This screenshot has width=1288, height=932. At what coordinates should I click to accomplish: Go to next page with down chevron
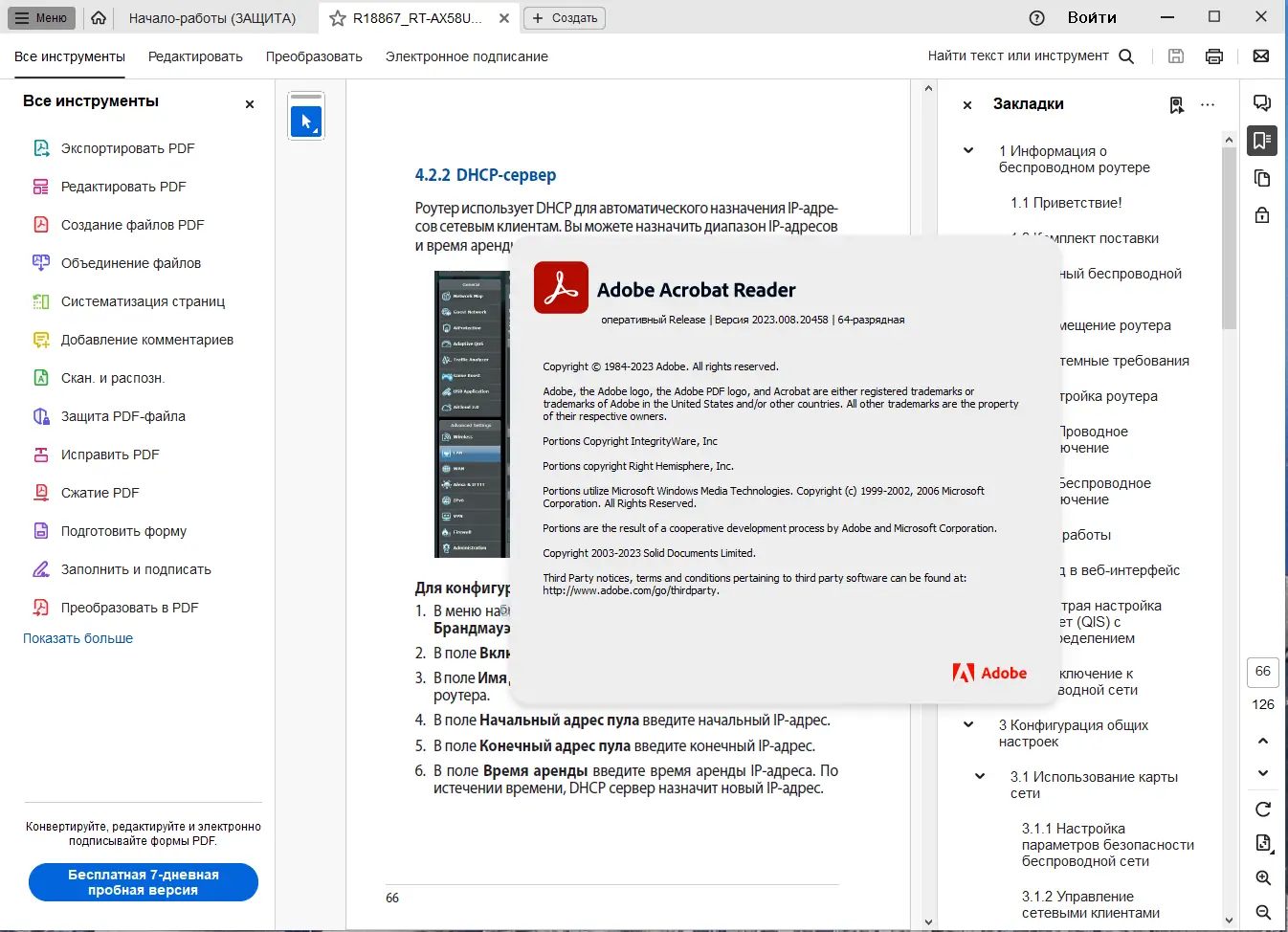1263,773
